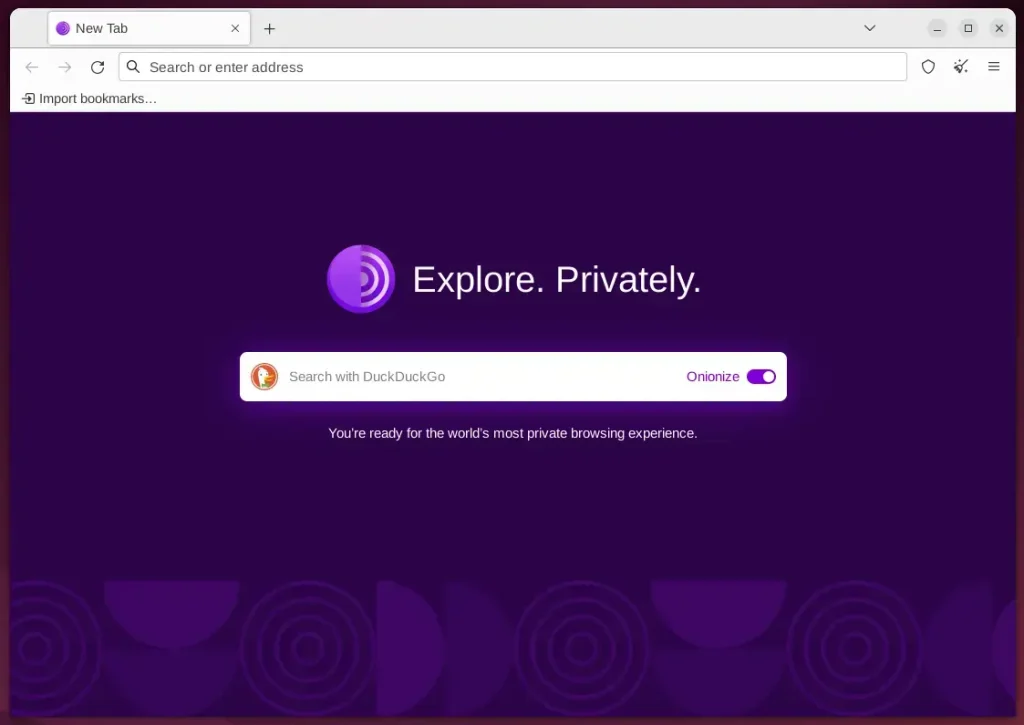Click the back navigation arrow
The height and width of the screenshot is (725, 1024).
click(31, 67)
